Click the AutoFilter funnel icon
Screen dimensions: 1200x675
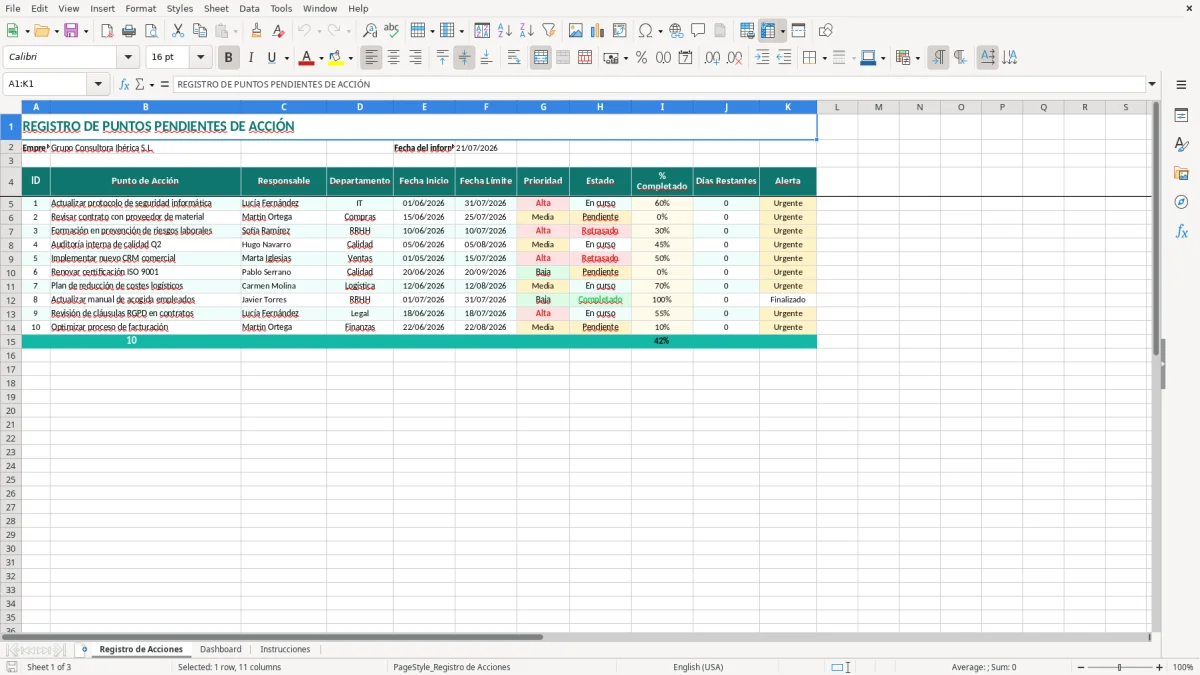548,31
